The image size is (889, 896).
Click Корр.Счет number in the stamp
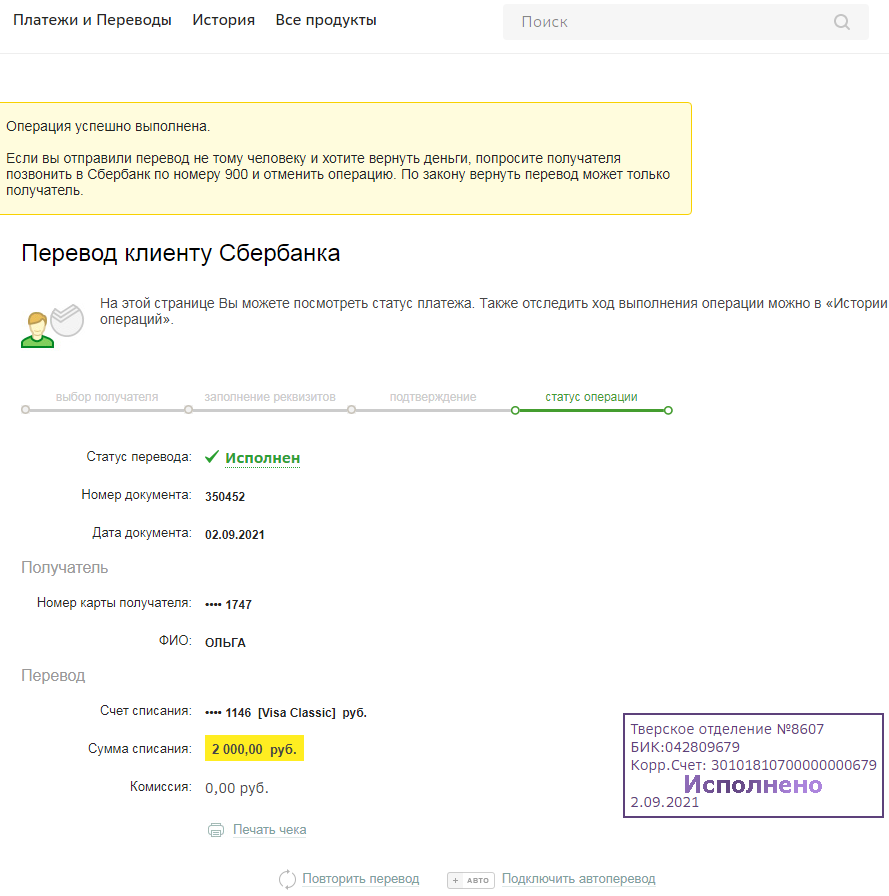[x=753, y=765]
